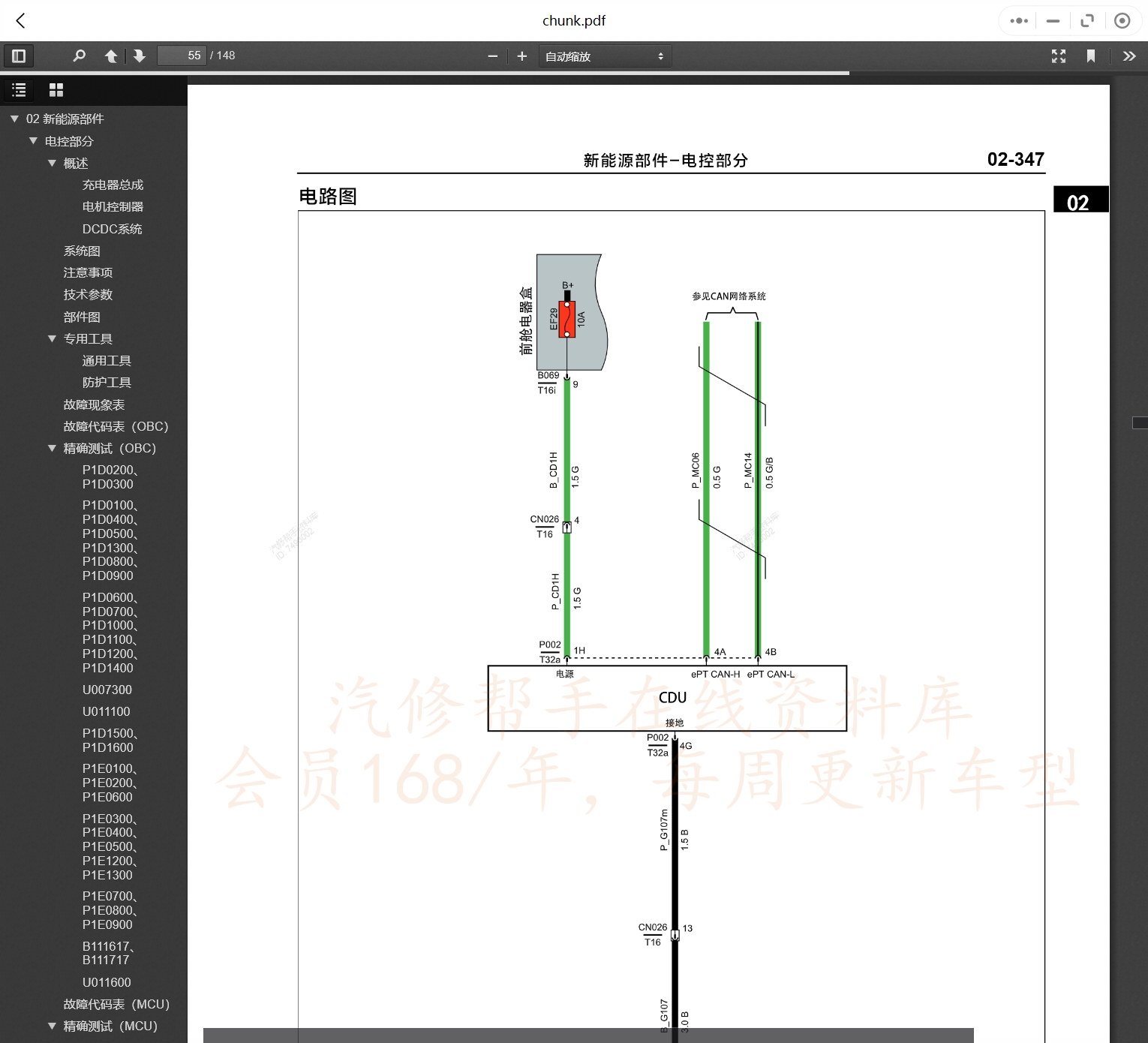Switch to presentation fullscreen mode
The height and width of the screenshot is (1043, 1148).
(x=1059, y=56)
